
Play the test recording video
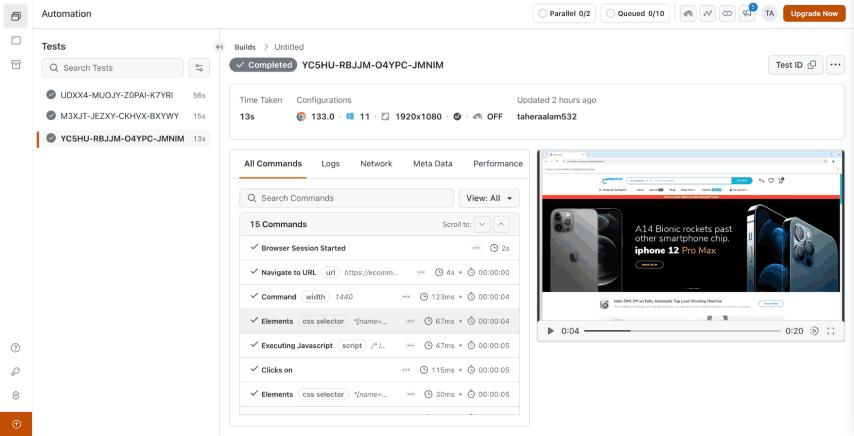click(x=550, y=331)
